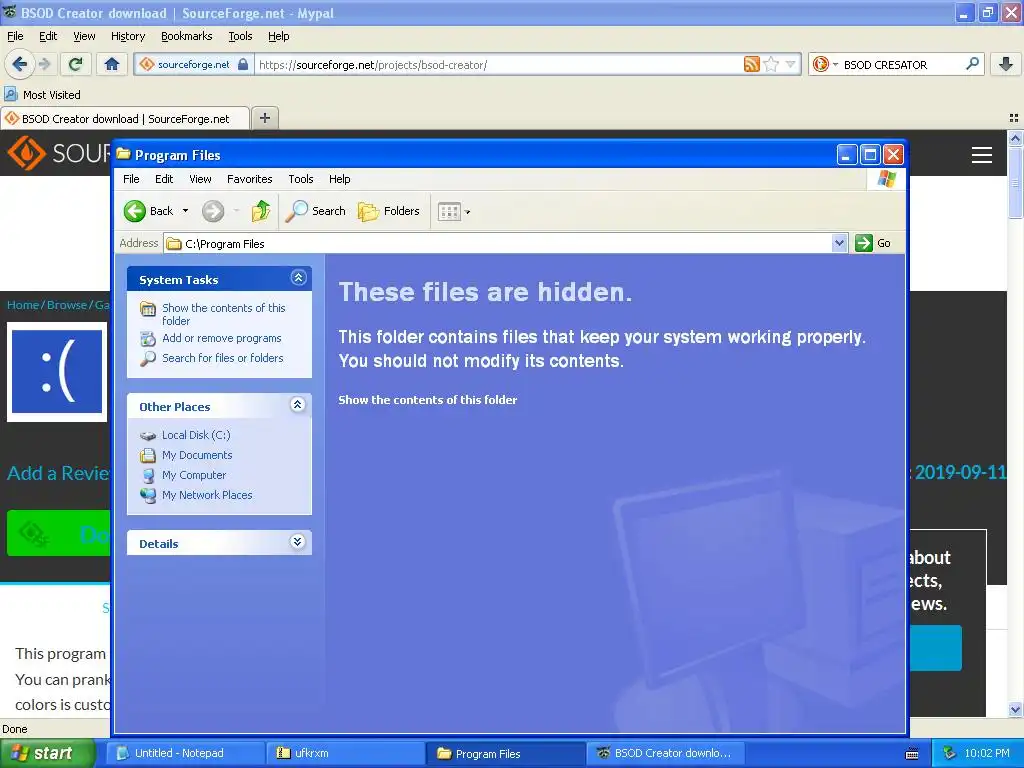
Task: Click the Program Files folder icon in title bar
Action: [x=123, y=154]
